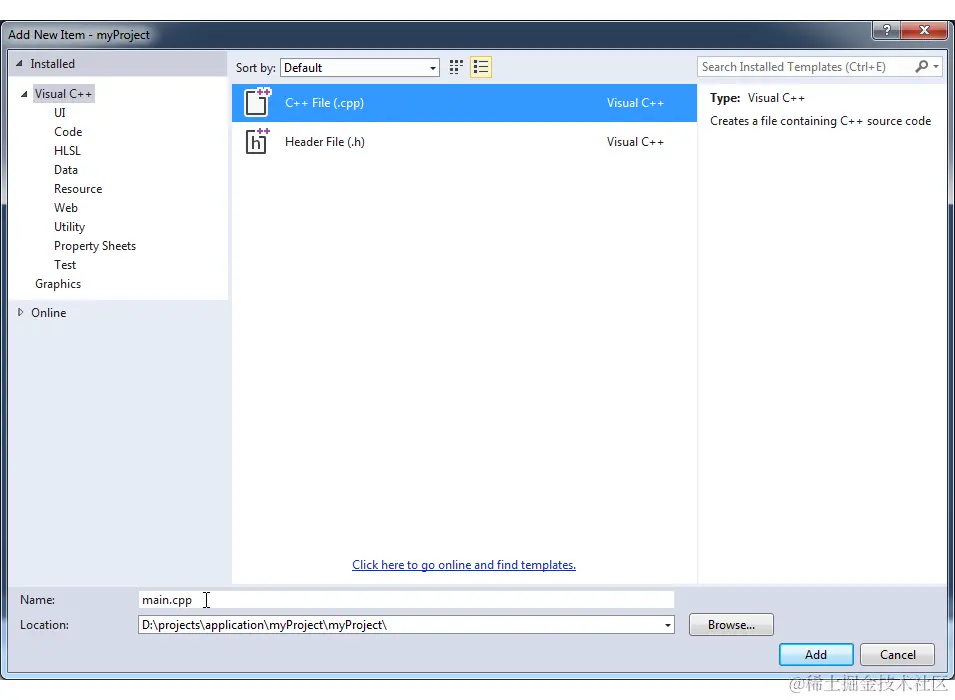Select C++ File (.cpp) template row

464,103
